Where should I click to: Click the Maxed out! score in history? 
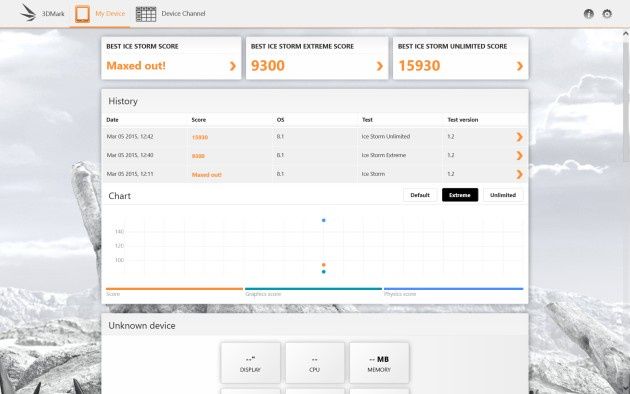(x=207, y=175)
